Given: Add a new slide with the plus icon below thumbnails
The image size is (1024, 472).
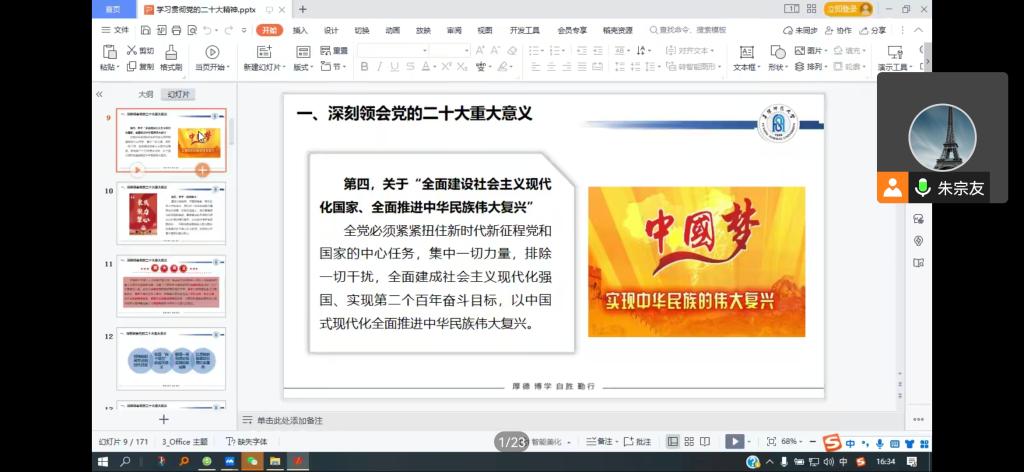Looking at the screenshot, I should [x=164, y=419].
